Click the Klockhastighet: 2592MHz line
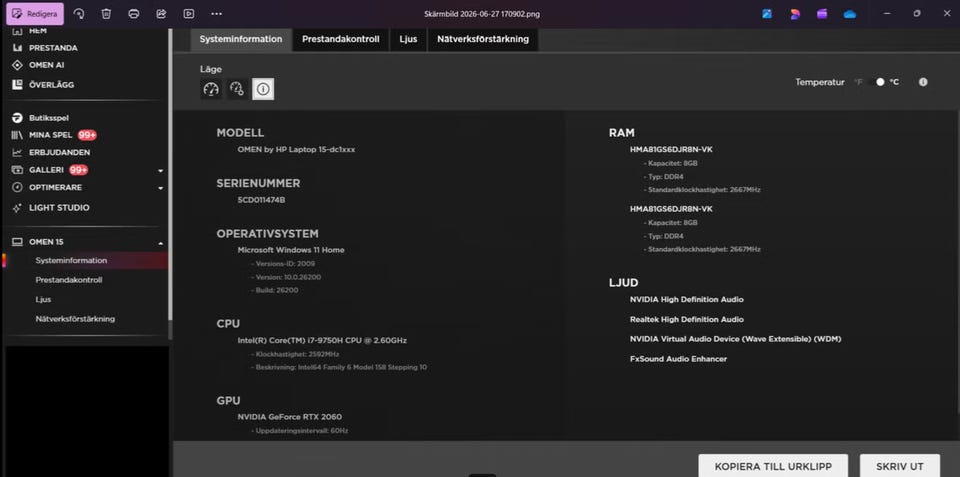Viewport: 960px width, 477px height. [294, 354]
